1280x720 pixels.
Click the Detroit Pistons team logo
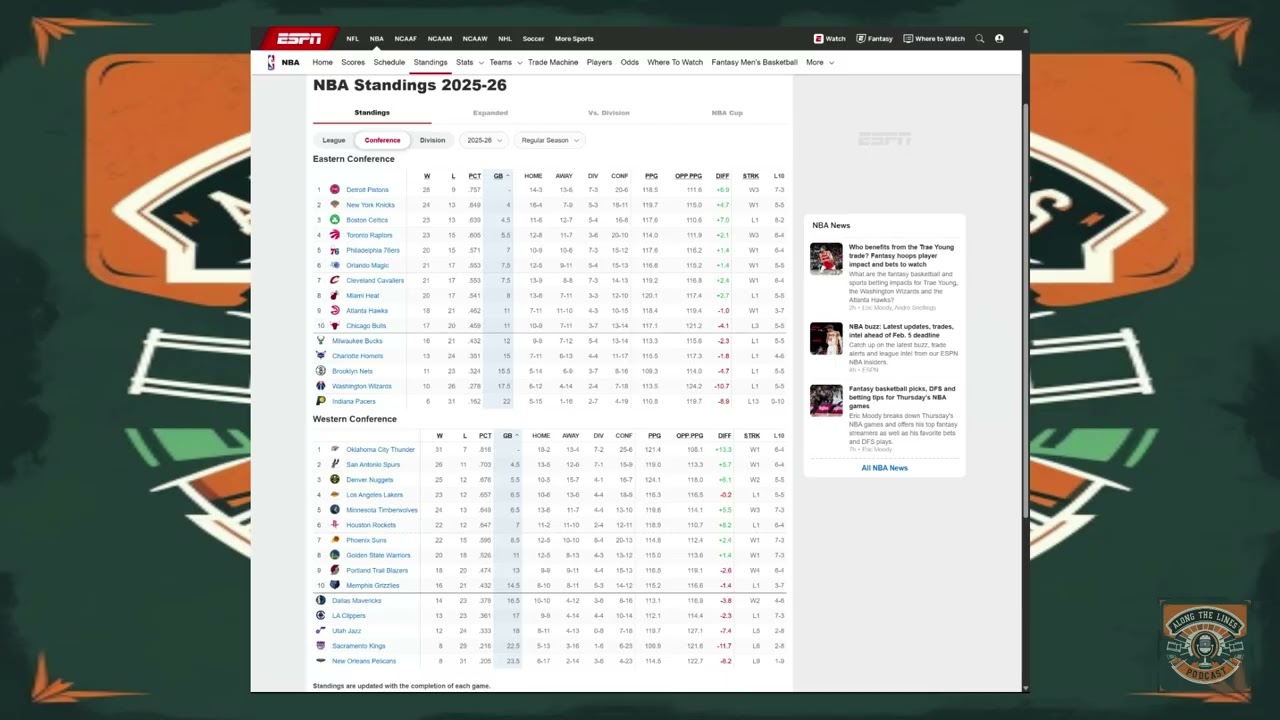click(335, 189)
